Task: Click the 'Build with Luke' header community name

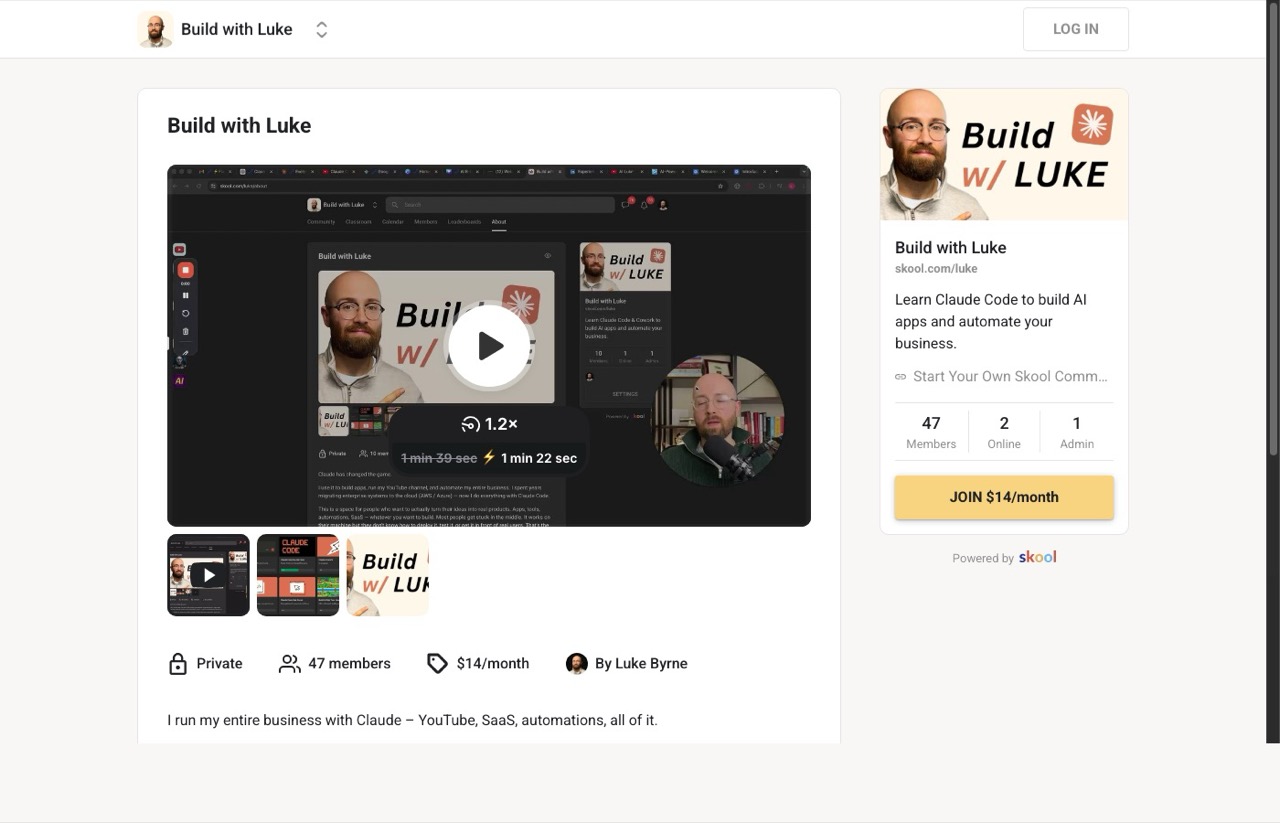Action: [237, 30]
